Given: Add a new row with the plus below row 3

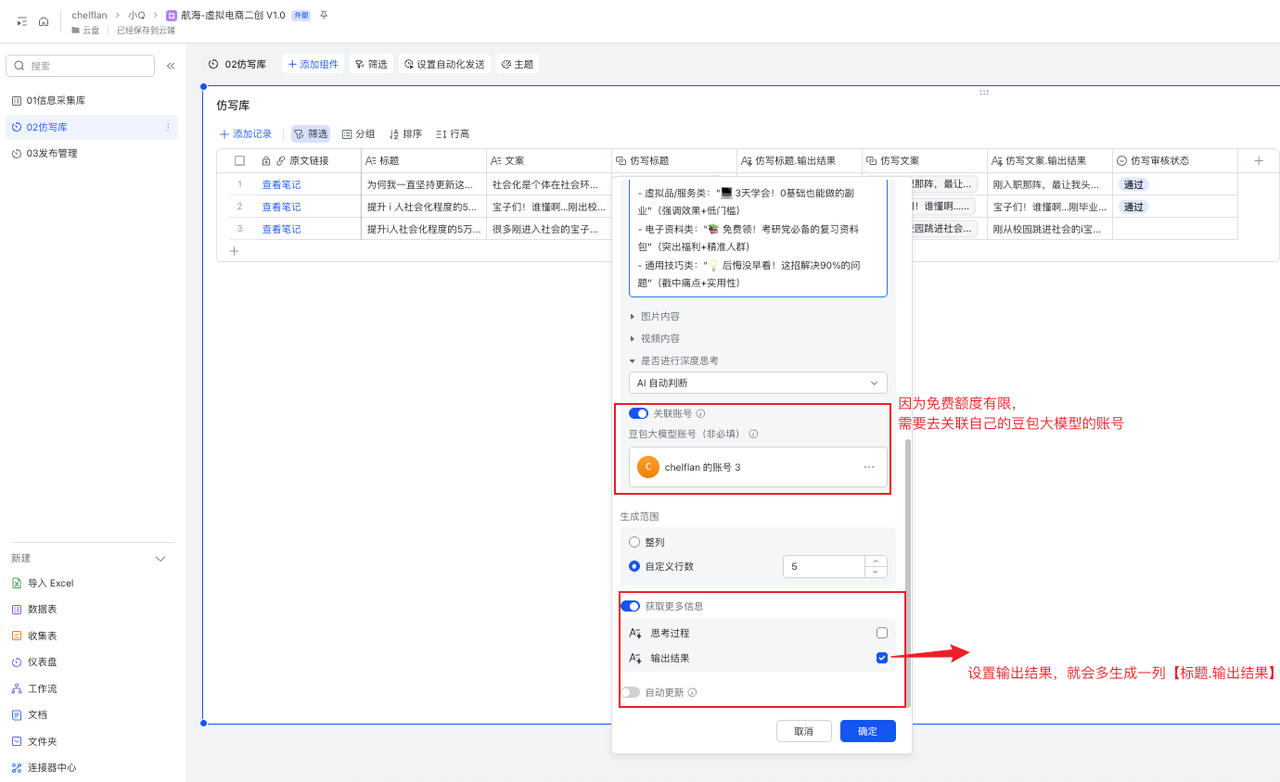Looking at the screenshot, I should [x=234, y=251].
